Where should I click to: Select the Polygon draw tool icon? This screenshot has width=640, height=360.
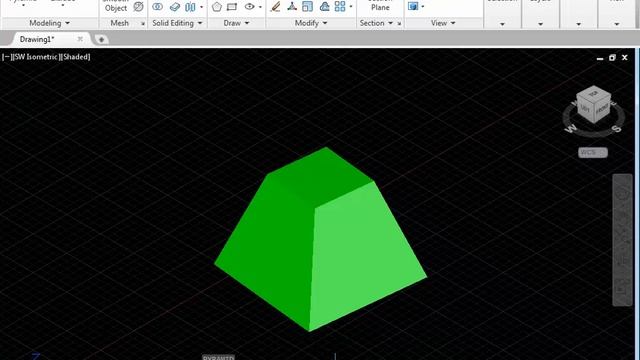217,7
